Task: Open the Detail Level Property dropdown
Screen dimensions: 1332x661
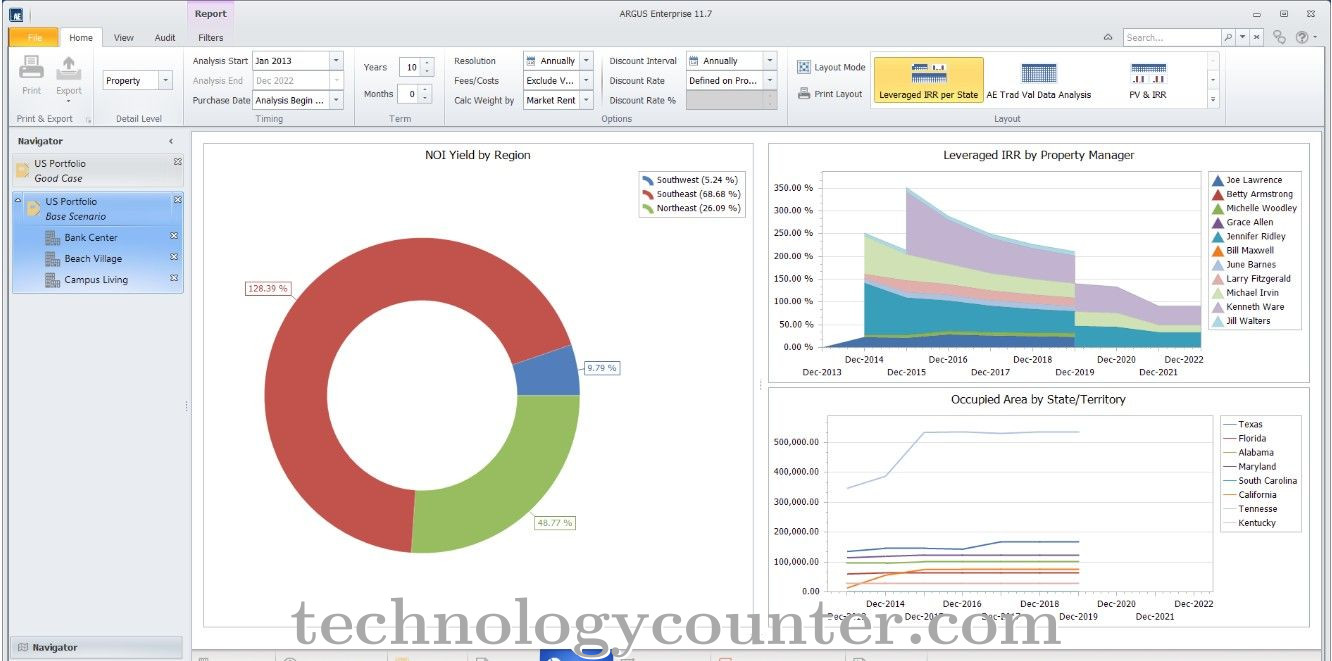Action: [165, 81]
